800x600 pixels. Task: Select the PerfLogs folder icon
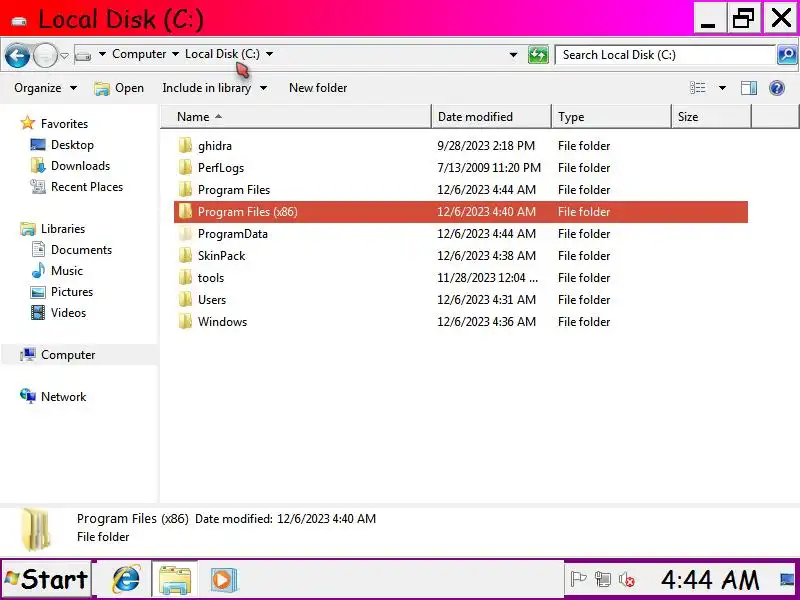click(x=186, y=167)
